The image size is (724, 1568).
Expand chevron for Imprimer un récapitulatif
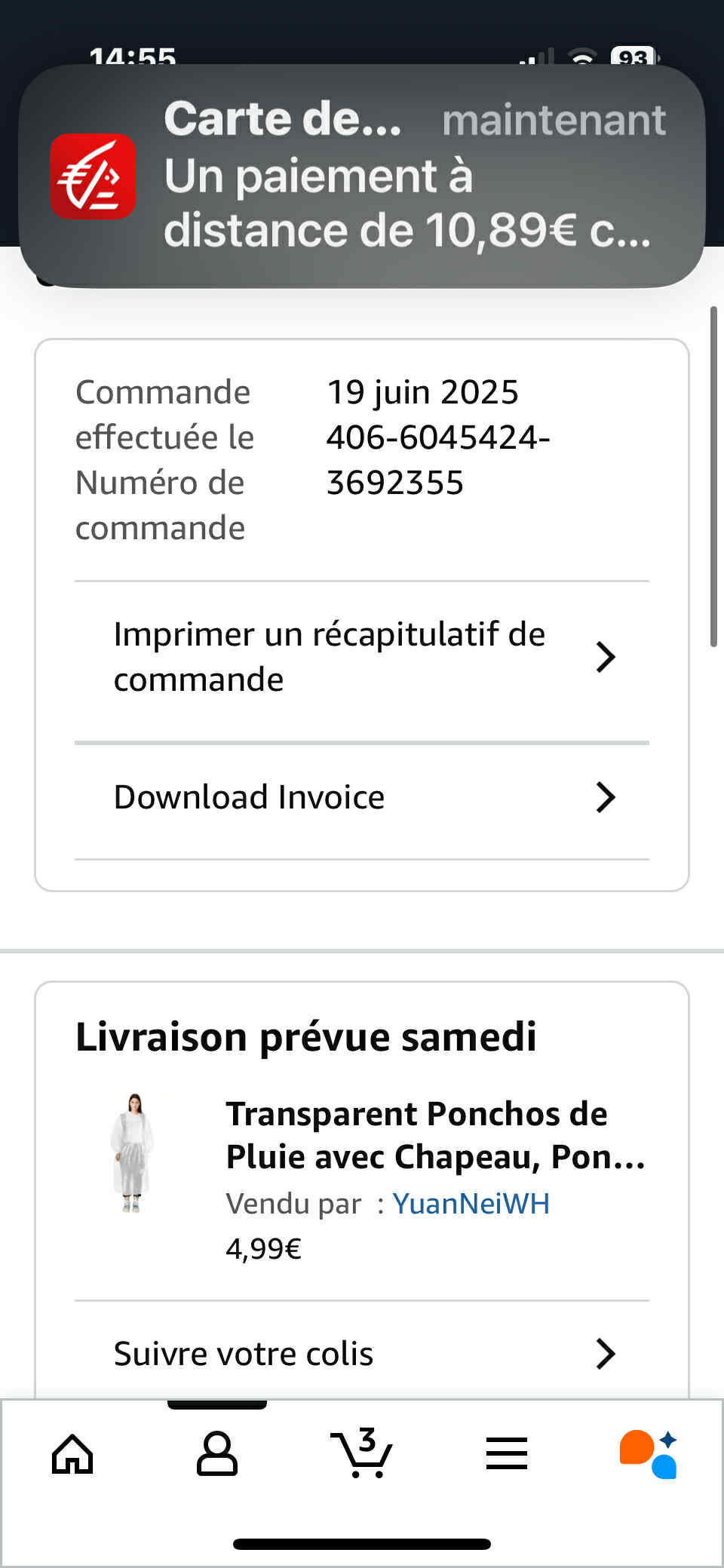pyautogui.click(x=606, y=657)
